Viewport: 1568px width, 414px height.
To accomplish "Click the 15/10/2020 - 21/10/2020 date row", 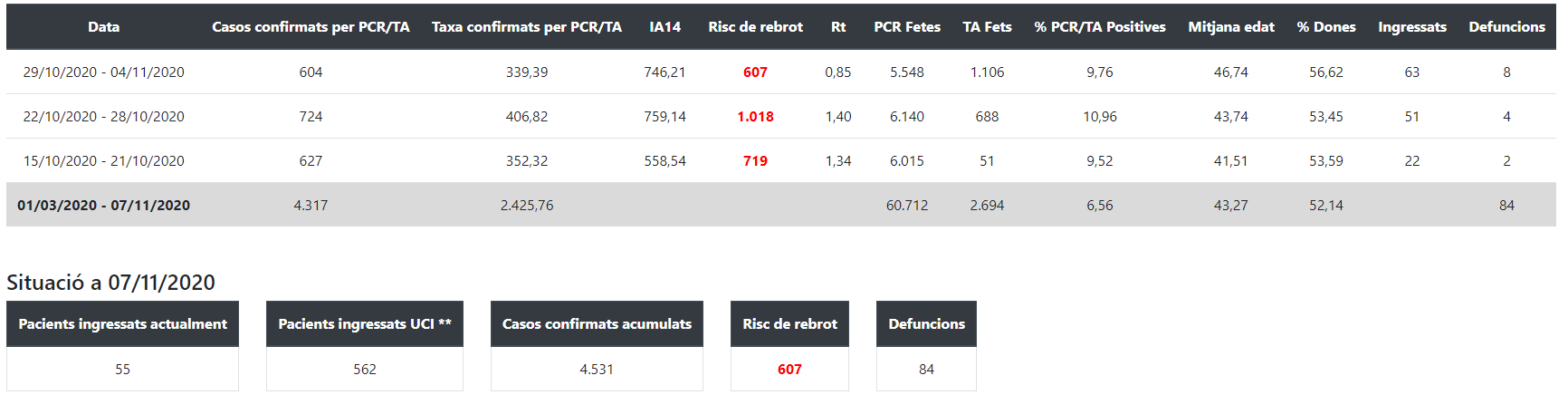I will [104, 161].
